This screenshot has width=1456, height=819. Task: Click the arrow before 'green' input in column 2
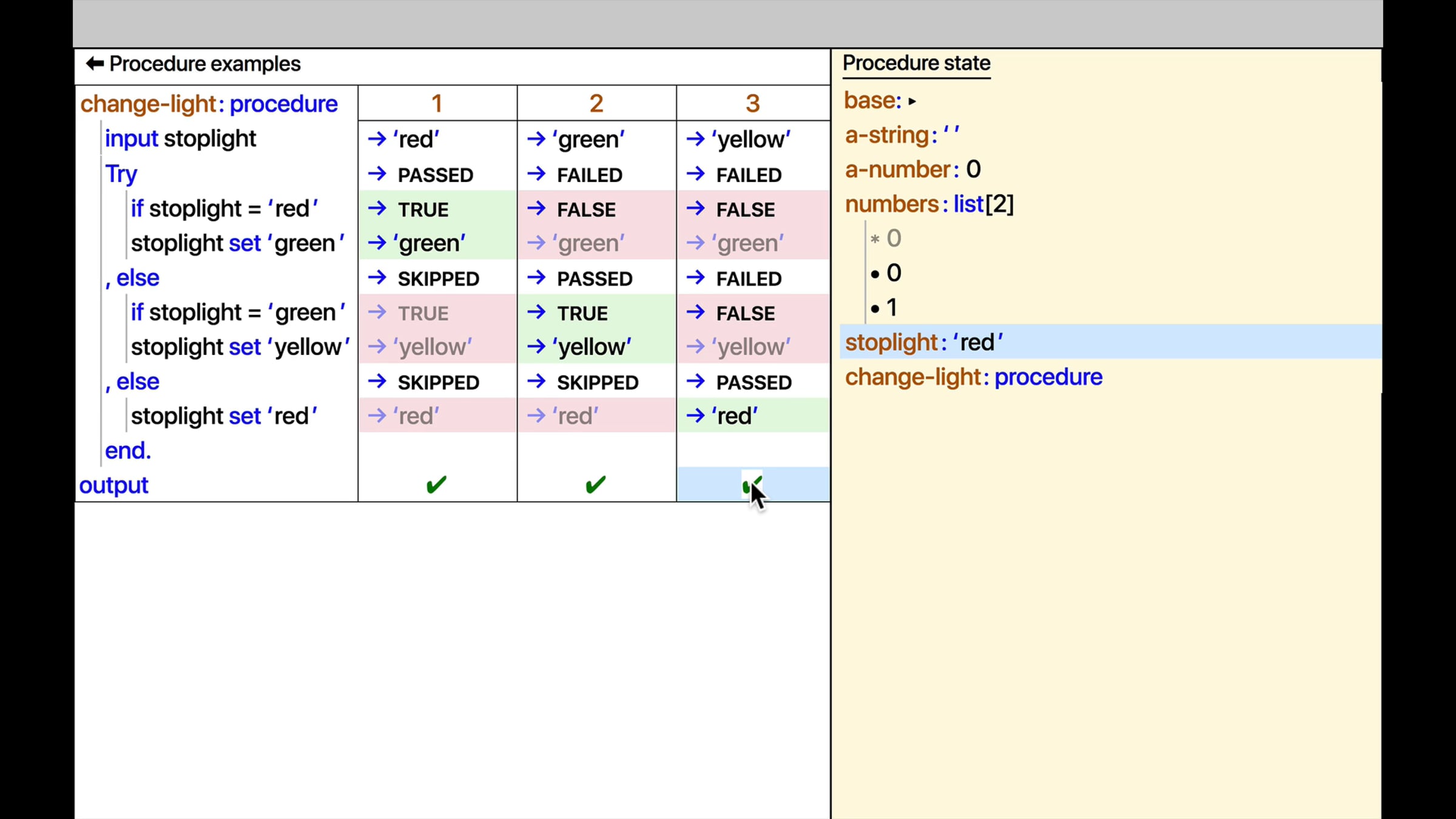click(x=536, y=139)
